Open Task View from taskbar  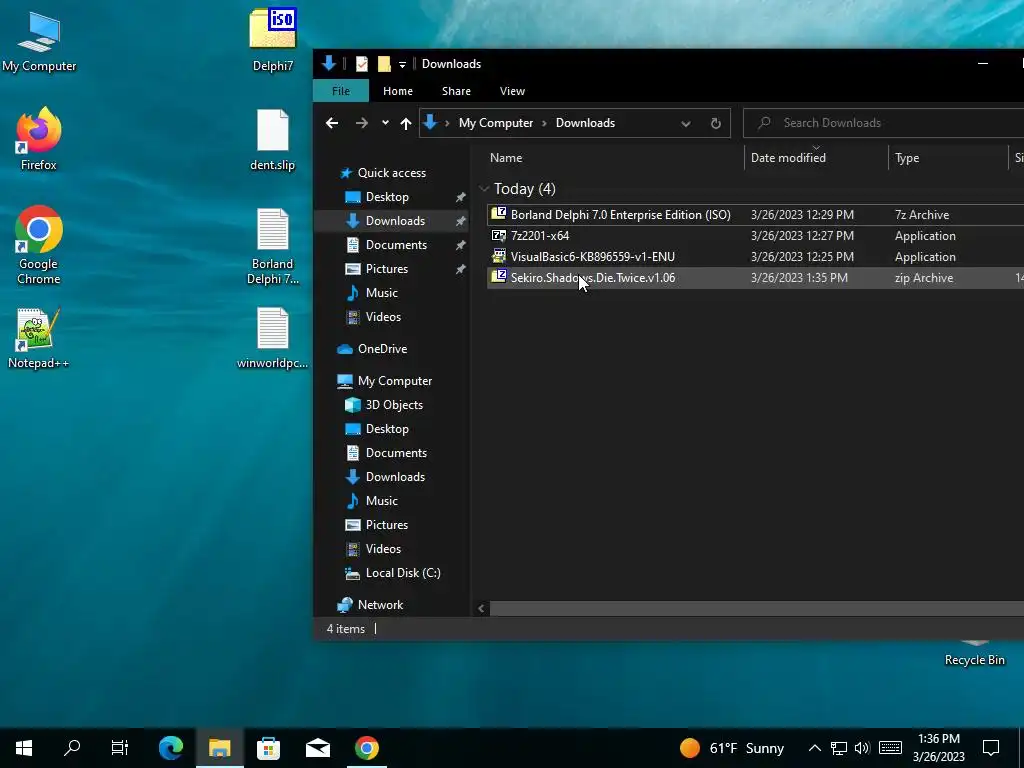point(120,748)
